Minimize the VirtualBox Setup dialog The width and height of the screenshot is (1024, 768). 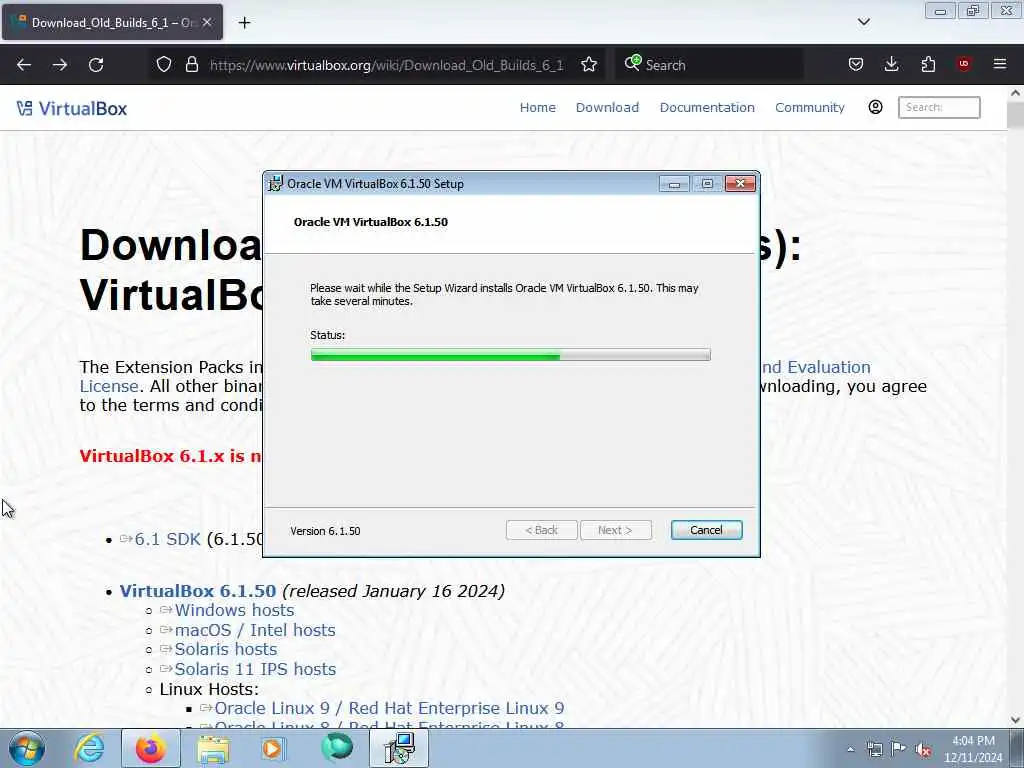click(674, 184)
